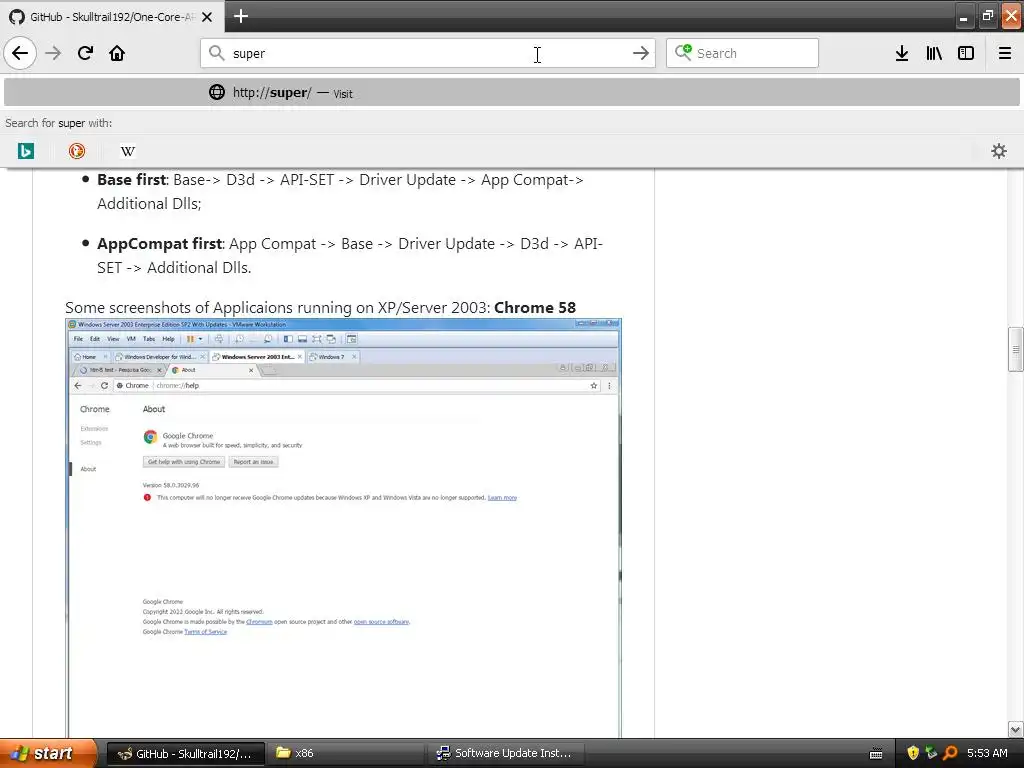Select the GitHub Skulltrail192 tab
Image resolution: width=1024 pixels, height=768 pixels.
pos(112,17)
